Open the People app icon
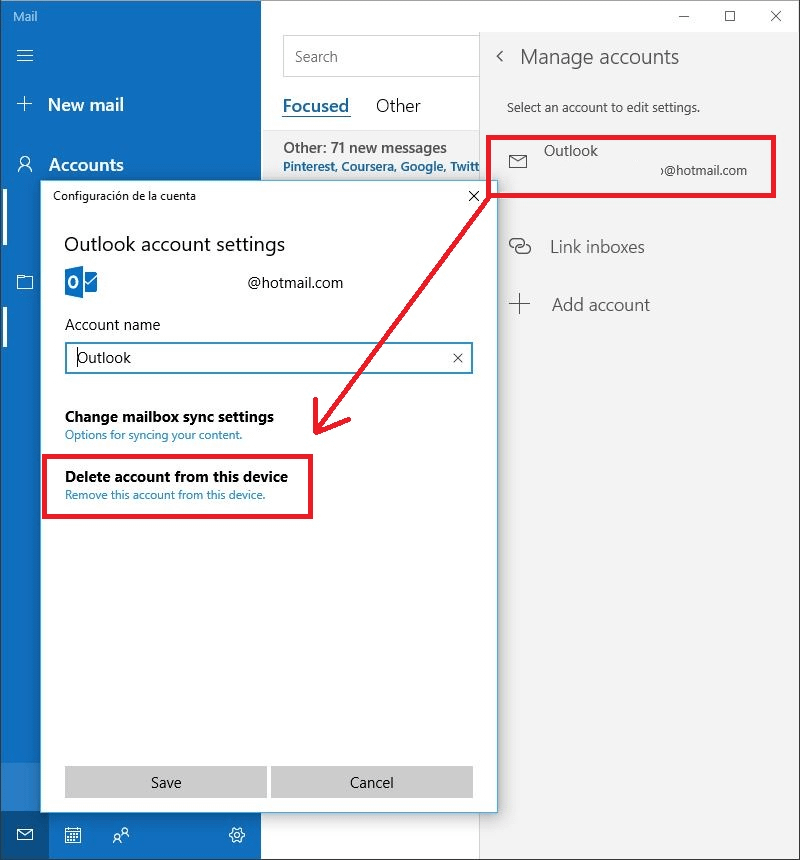The height and width of the screenshot is (860, 800). tap(120, 835)
